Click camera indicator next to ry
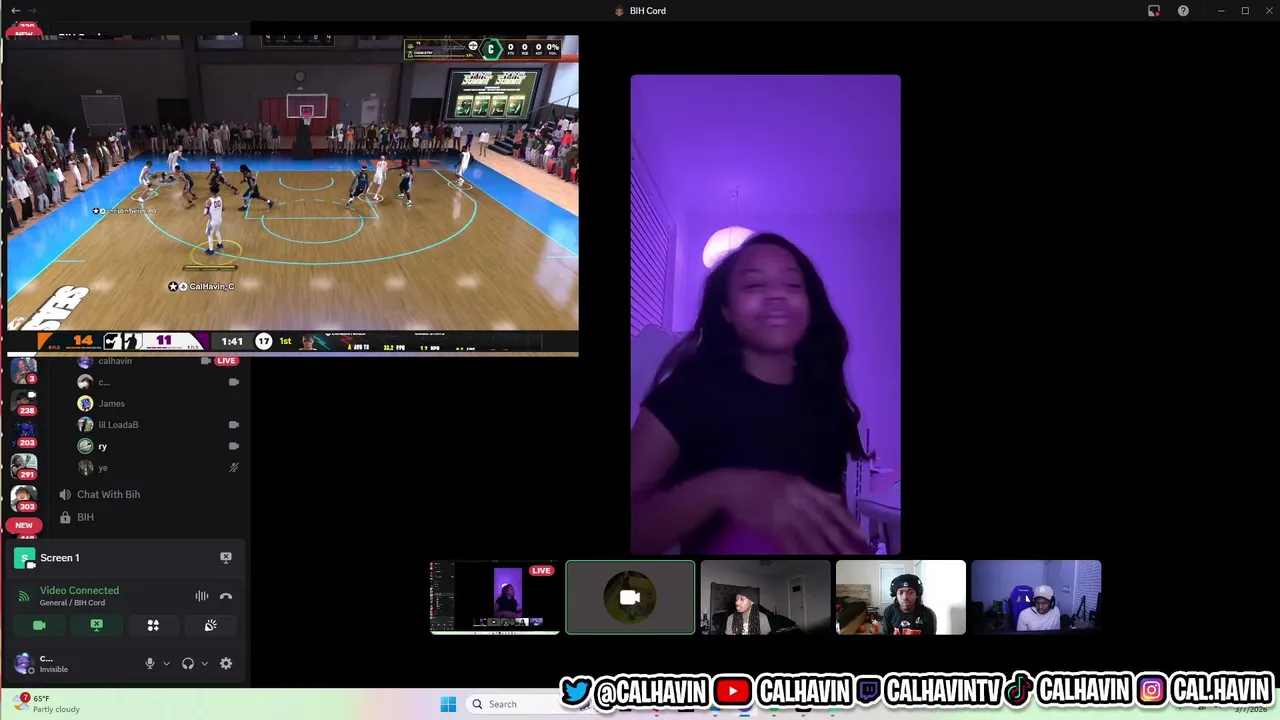This screenshot has height=720, width=1280. click(234, 446)
